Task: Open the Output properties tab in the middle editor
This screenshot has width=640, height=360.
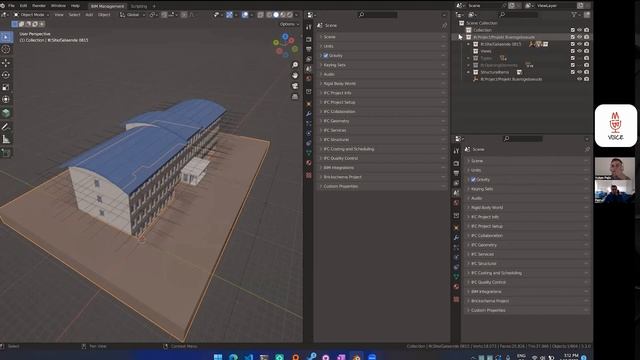Action: coord(309,49)
